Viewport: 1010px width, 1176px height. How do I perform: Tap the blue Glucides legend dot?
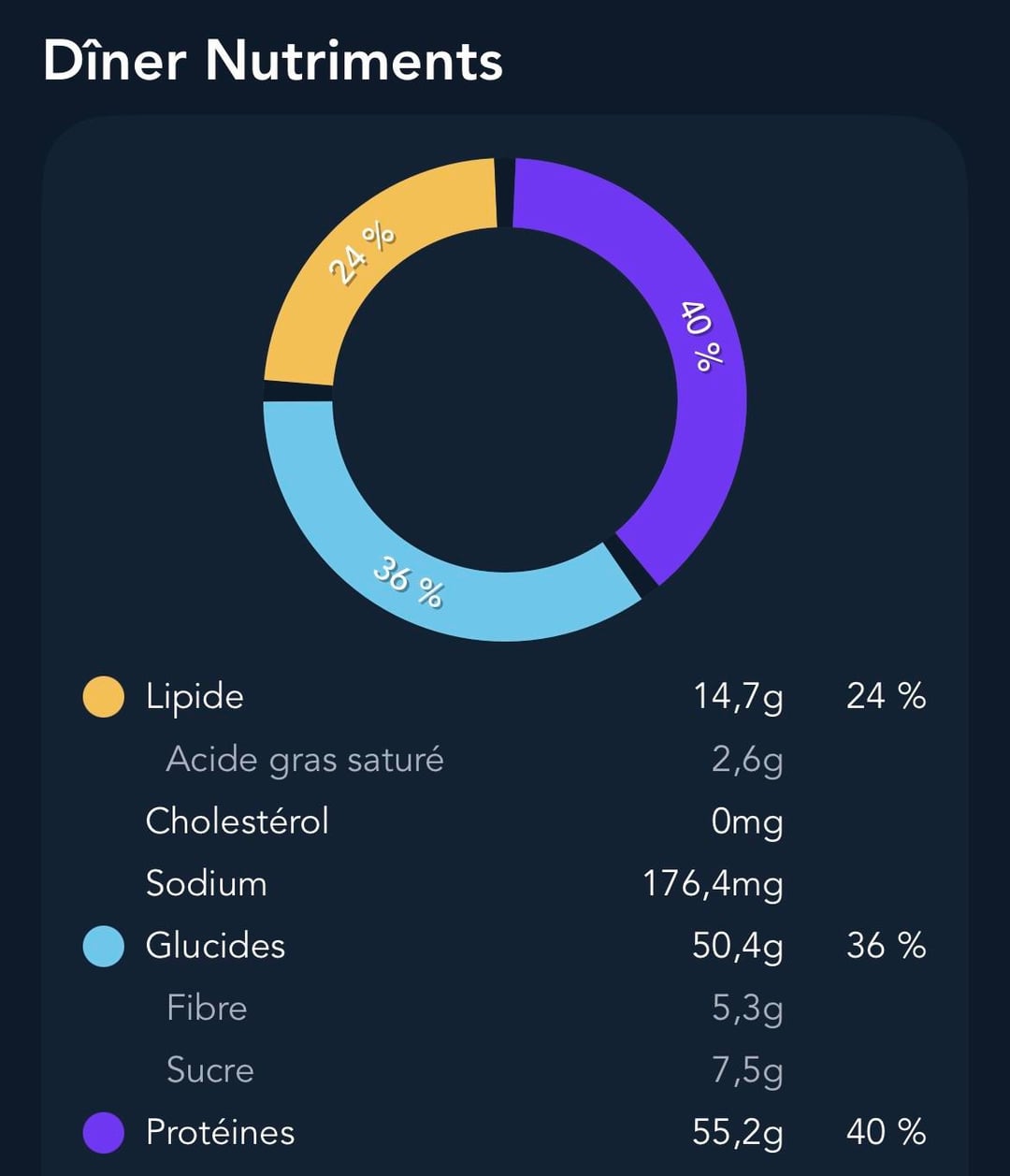[104, 946]
